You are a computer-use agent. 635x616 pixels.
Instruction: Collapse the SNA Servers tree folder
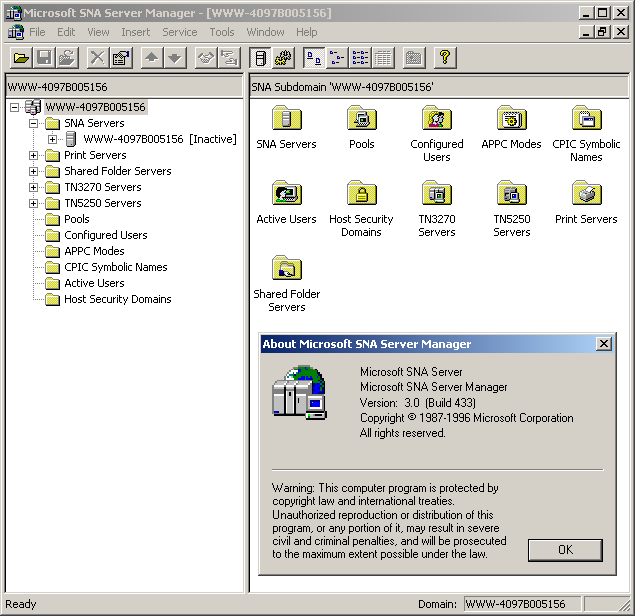tap(34, 123)
